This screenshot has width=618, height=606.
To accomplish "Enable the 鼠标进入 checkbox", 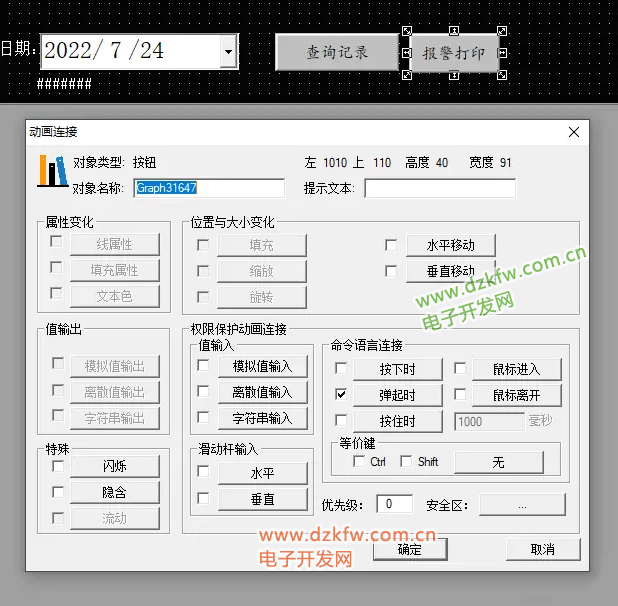I will 460,369.
